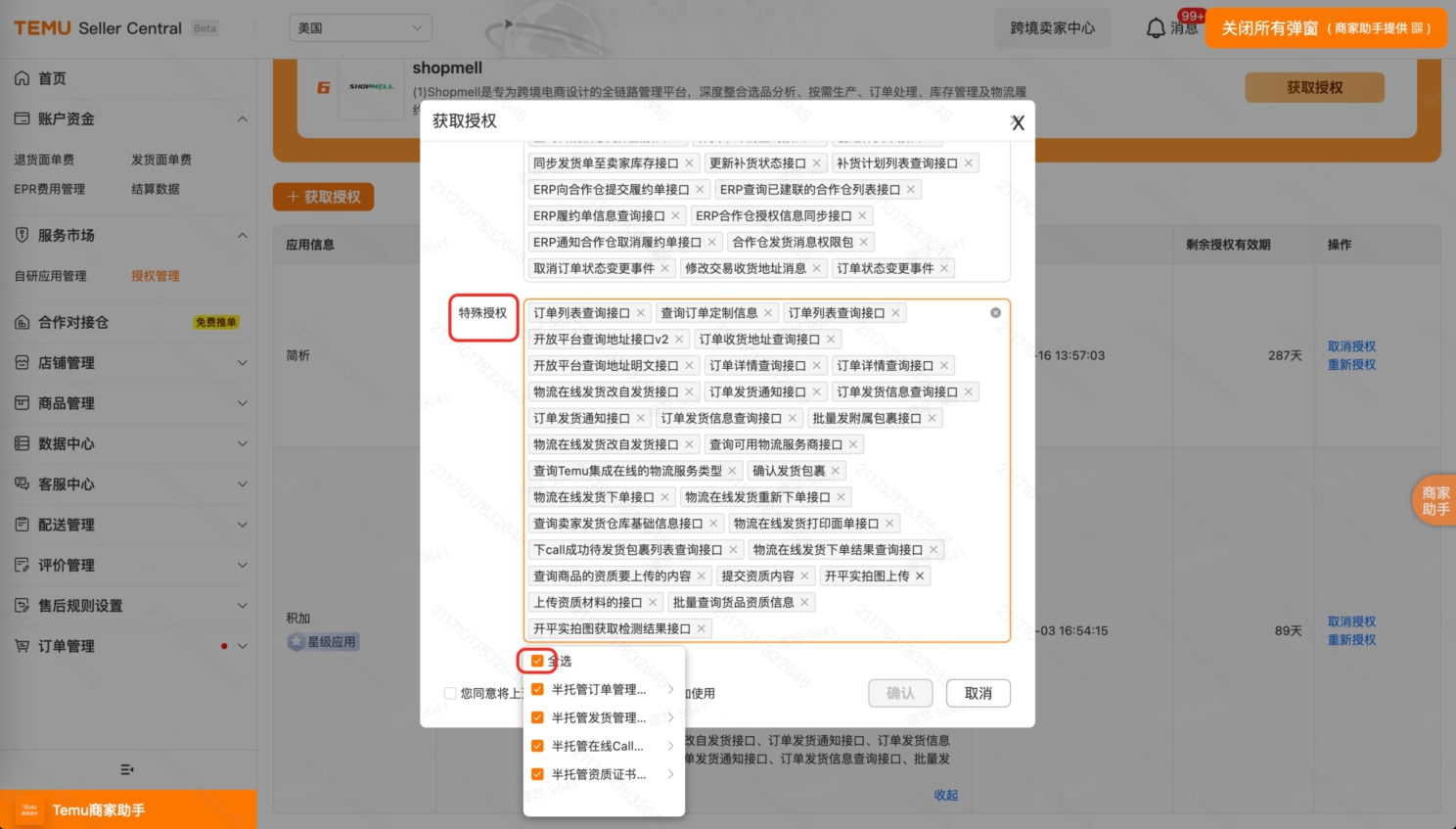Expand 半托管发货管理 submenu arrow
The height and width of the screenshot is (829, 1456).
[x=670, y=717]
